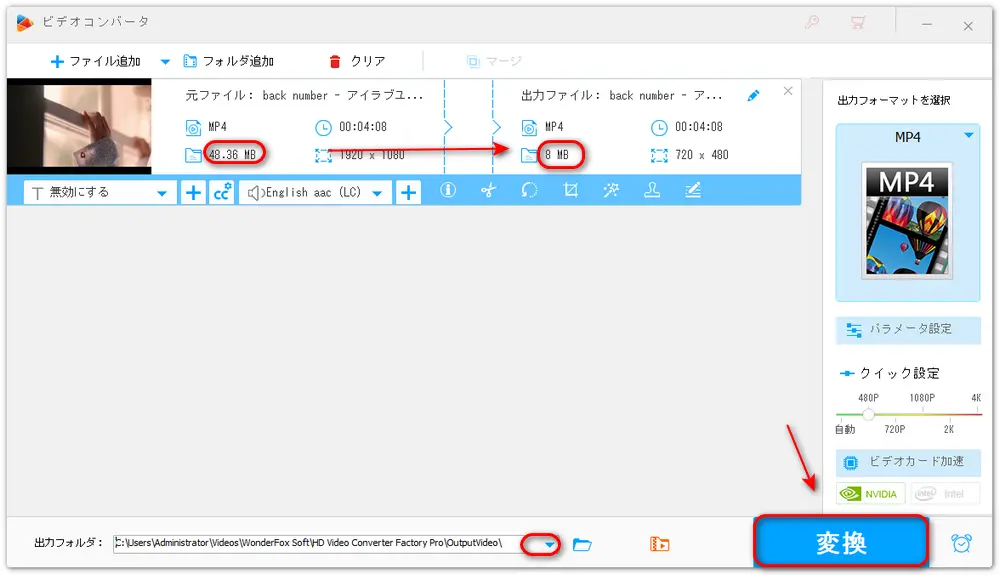Open the shopping cart icon

click(858, 23)
